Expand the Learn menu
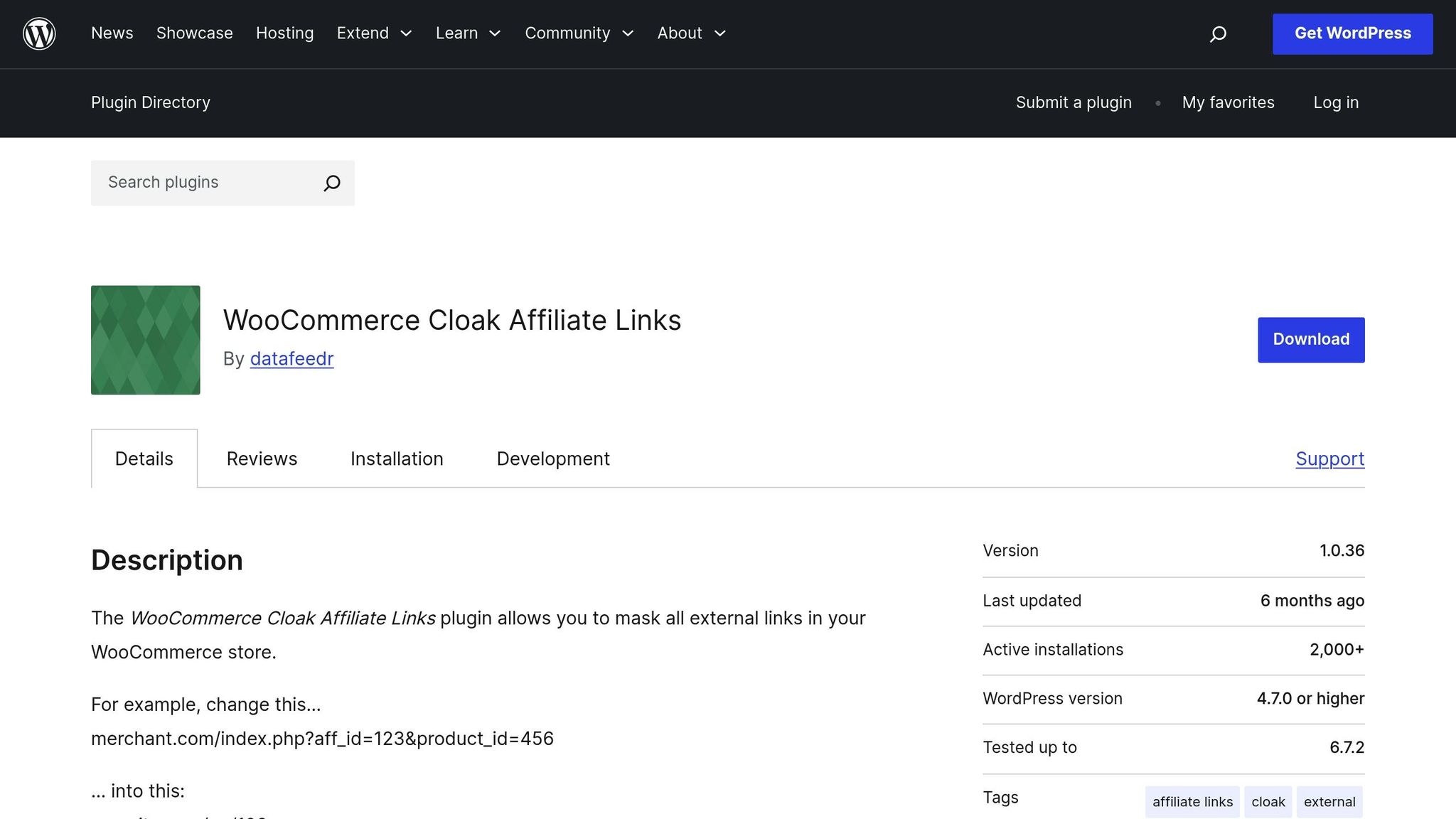The height and width of the screenshot is (819, 1456). coord(468,33)
